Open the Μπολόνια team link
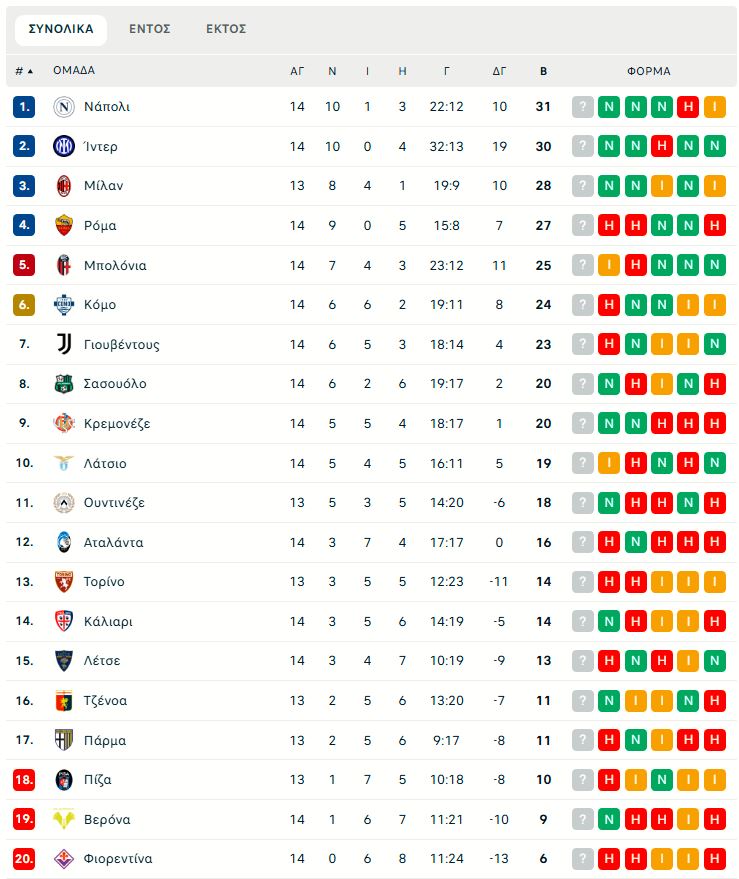The image size is (739, 879). [x=115, y=265]
